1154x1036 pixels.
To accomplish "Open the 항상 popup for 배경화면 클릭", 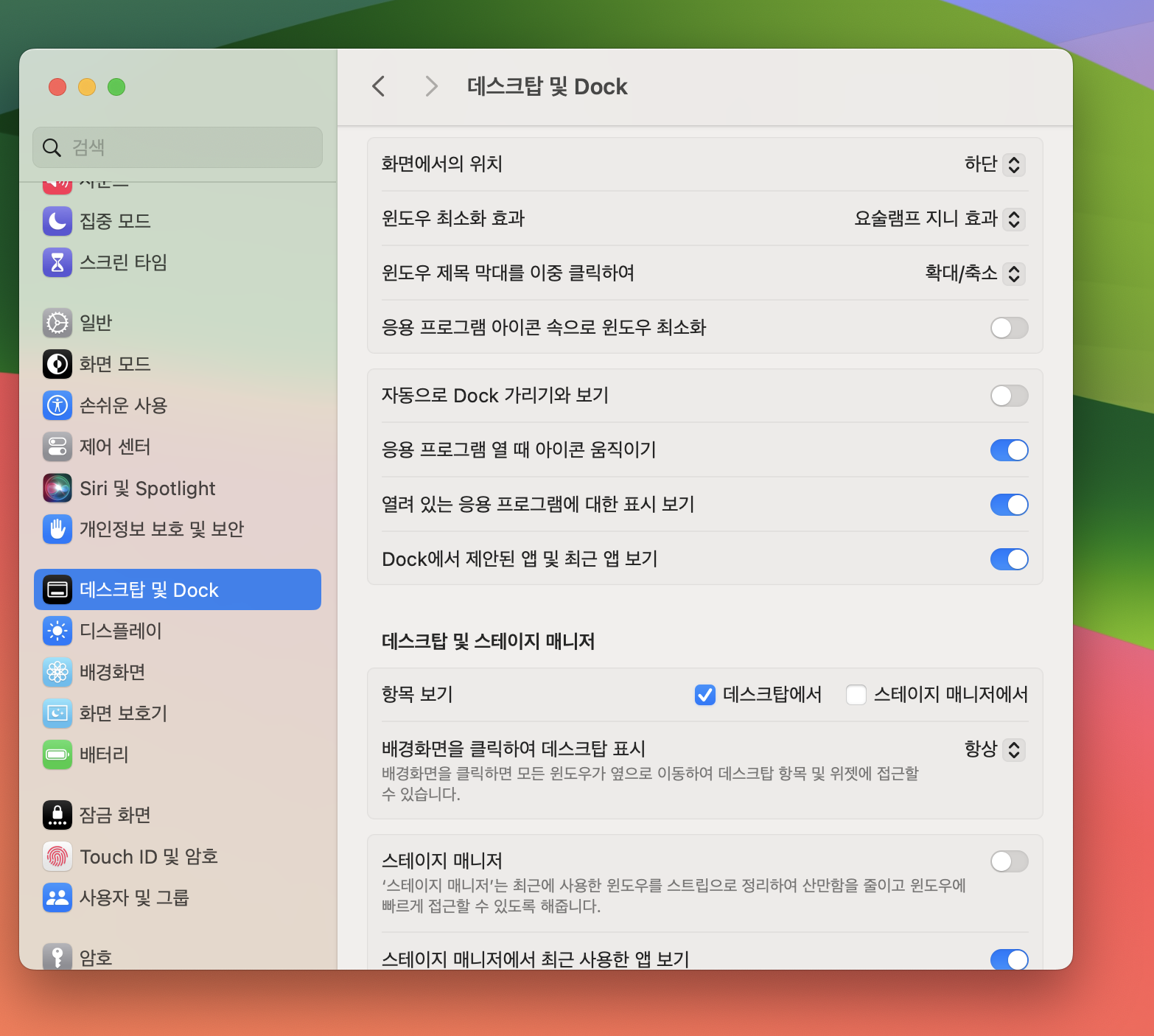I will click(995, 749).
